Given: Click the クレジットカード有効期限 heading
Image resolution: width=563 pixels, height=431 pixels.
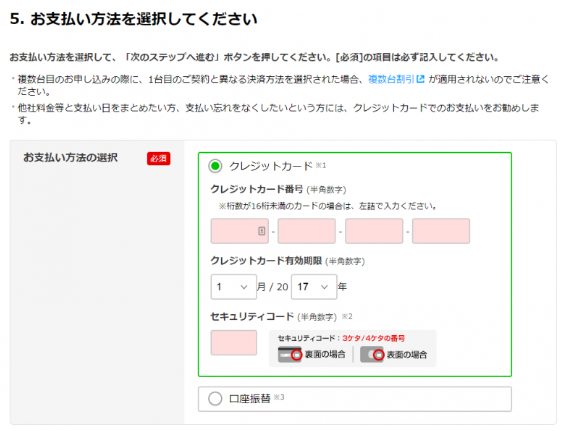Looking at the screenshot, I should [266, 261].
